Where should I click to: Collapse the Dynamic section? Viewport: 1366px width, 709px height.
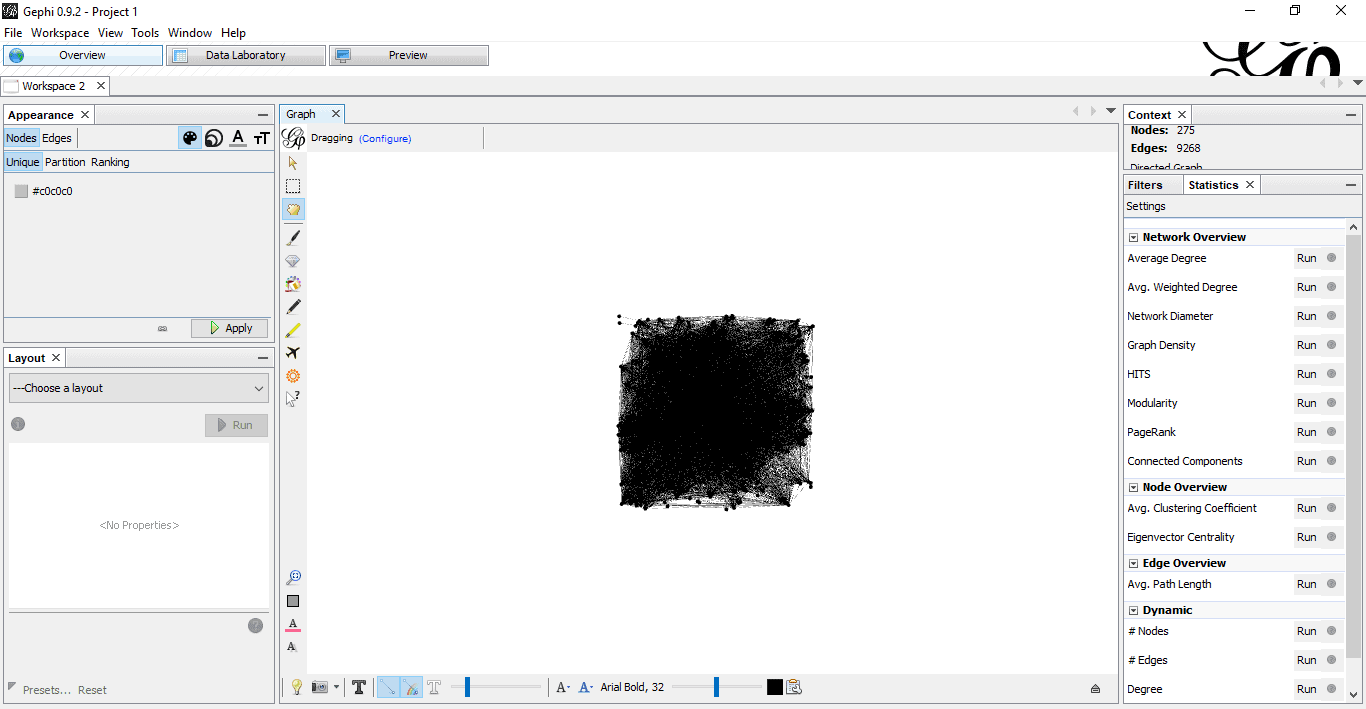tap(1134, 611)
